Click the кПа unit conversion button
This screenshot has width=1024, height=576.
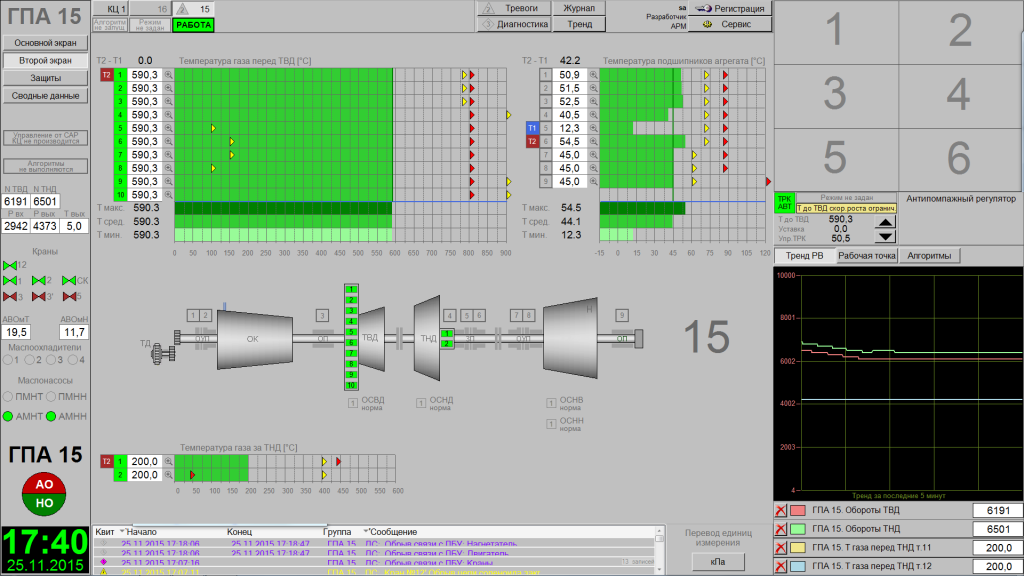717,562
